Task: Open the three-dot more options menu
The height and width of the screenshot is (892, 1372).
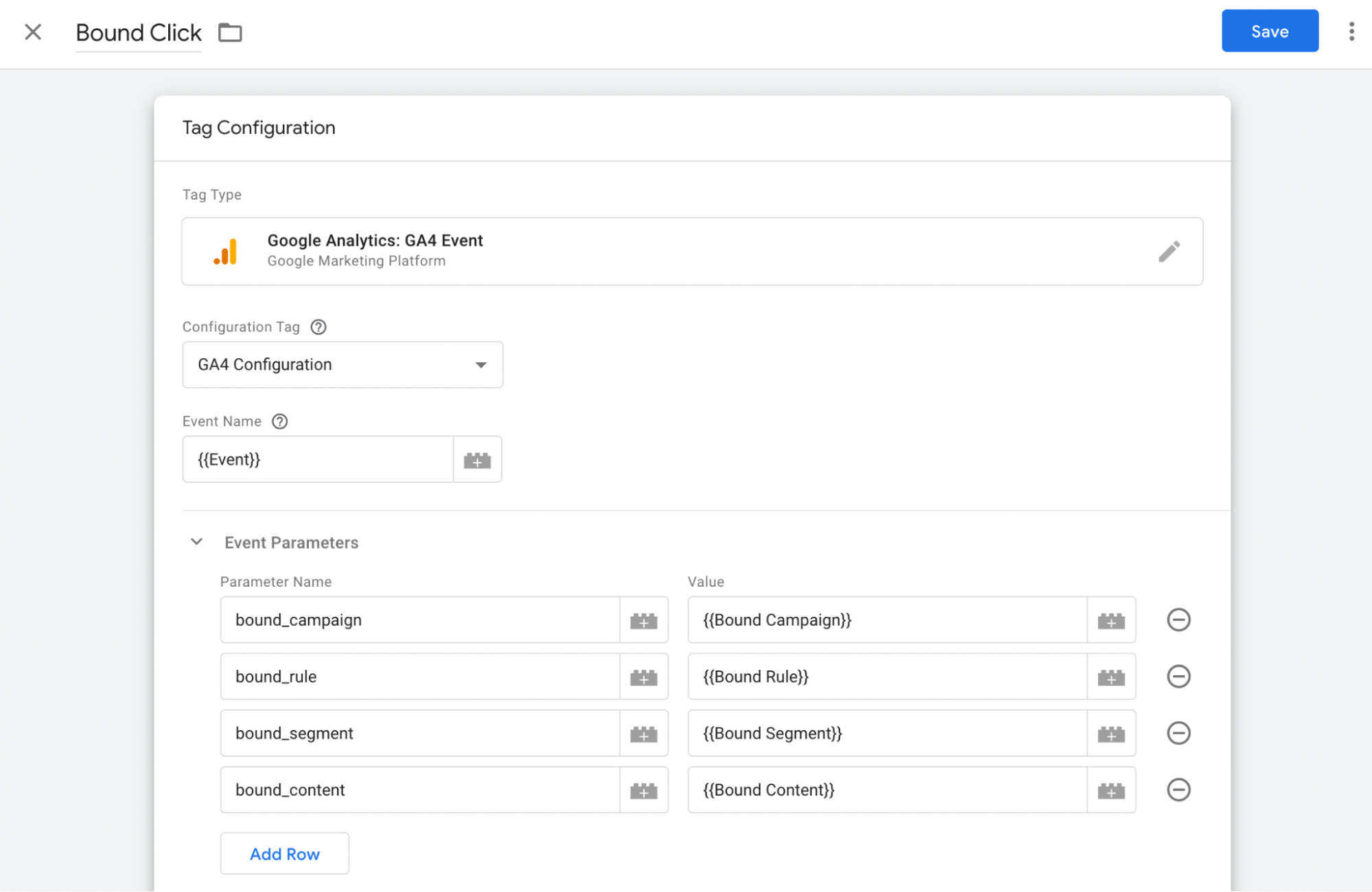Action: 1351,32
